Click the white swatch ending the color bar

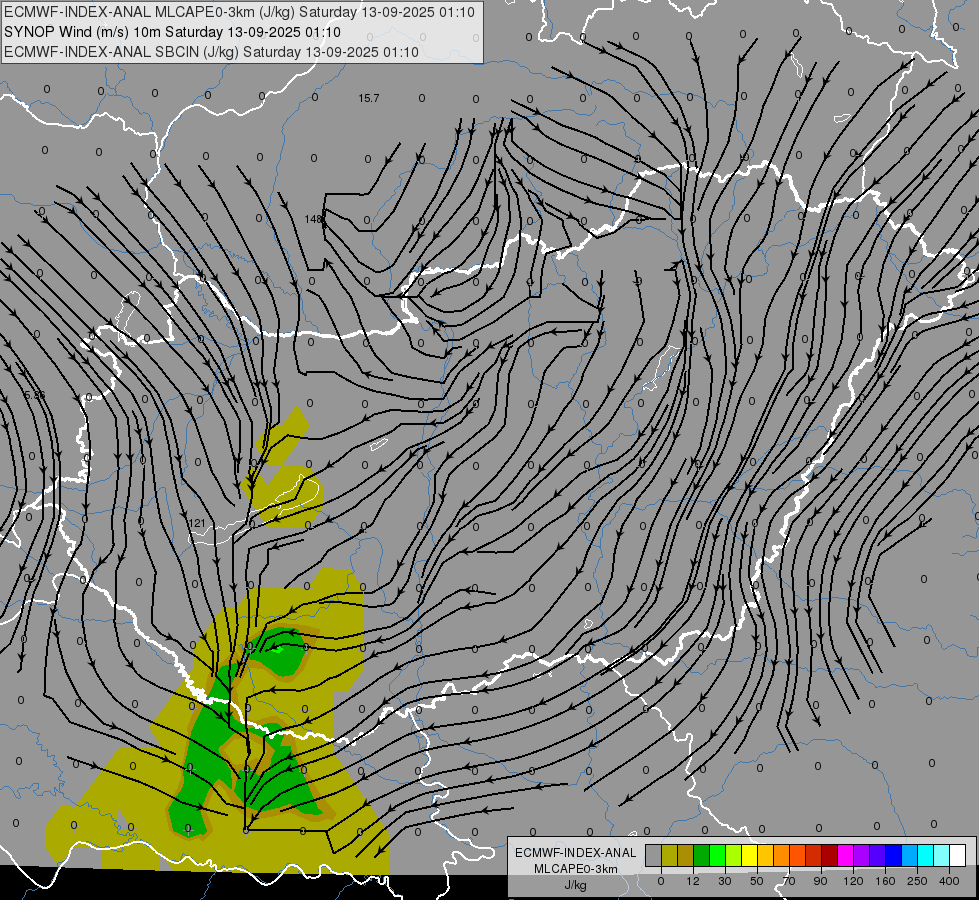point(958,855)
